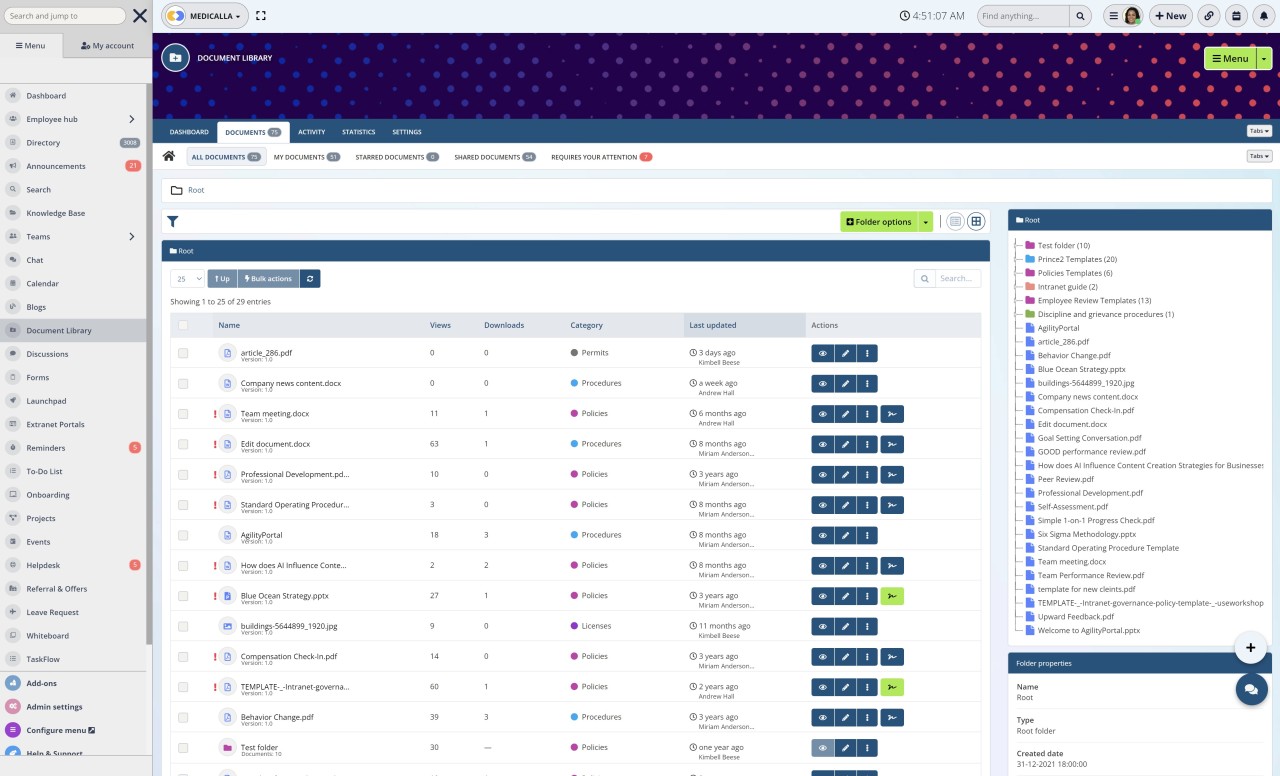Click the link icon next to New button
This screenshot has height=776, width=1280.
pyautogui.click(x=1210, y=15)
